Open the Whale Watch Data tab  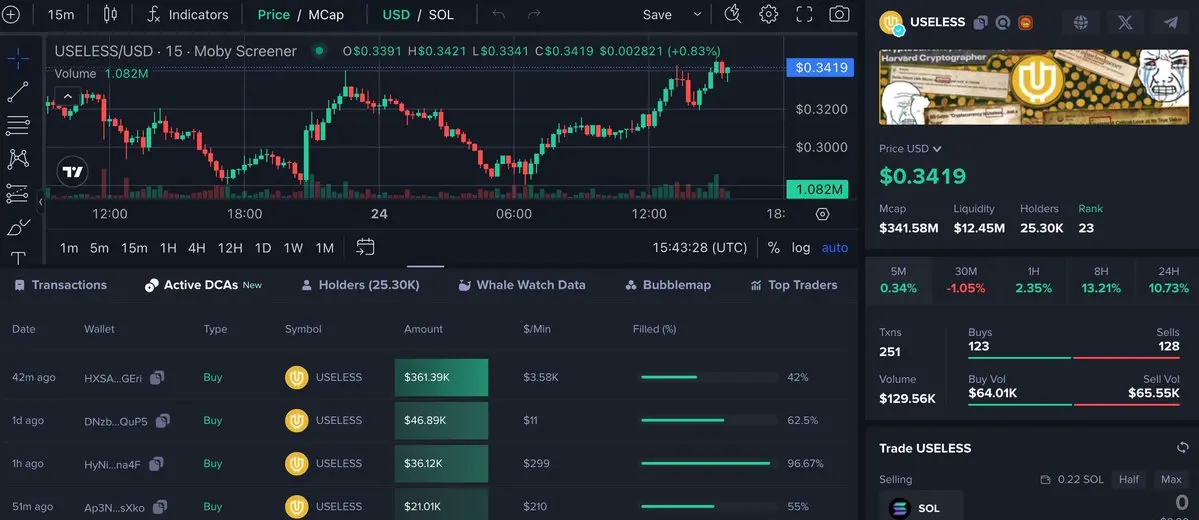522,284
